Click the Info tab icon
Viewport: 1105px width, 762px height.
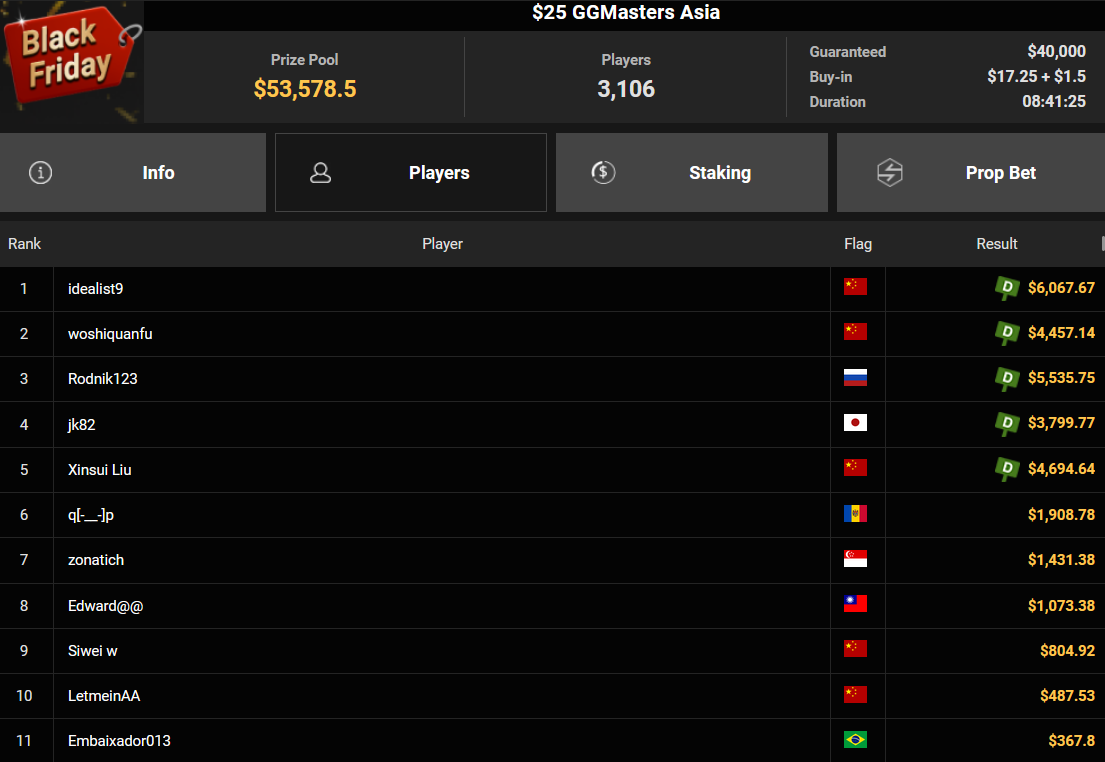(x=40, y=172)
